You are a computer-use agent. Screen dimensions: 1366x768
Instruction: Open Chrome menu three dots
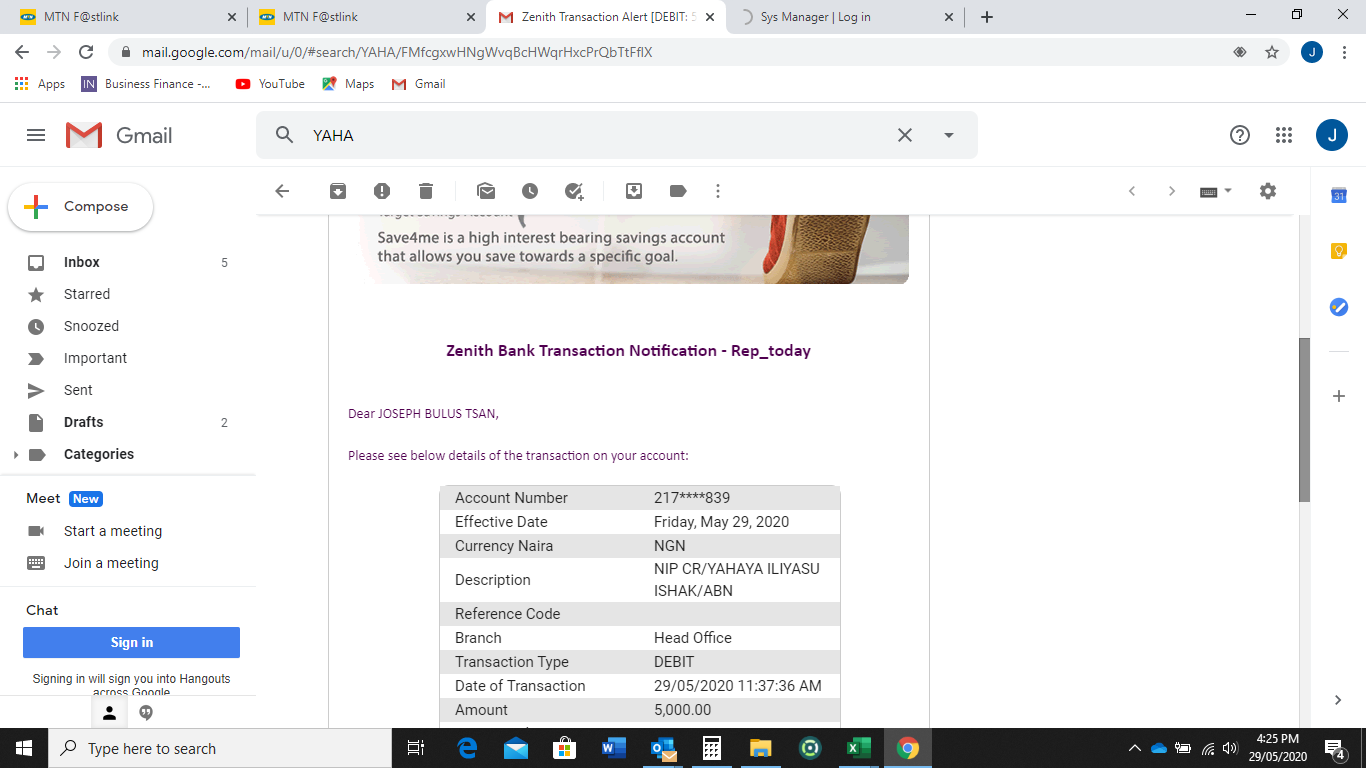(x=1344, y=52)
